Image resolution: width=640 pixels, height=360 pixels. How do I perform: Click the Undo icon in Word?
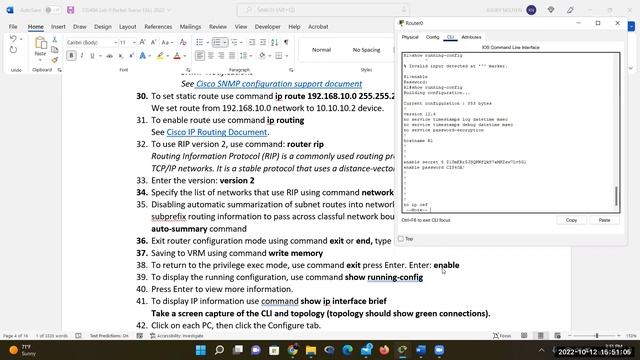tap(13, 39)
